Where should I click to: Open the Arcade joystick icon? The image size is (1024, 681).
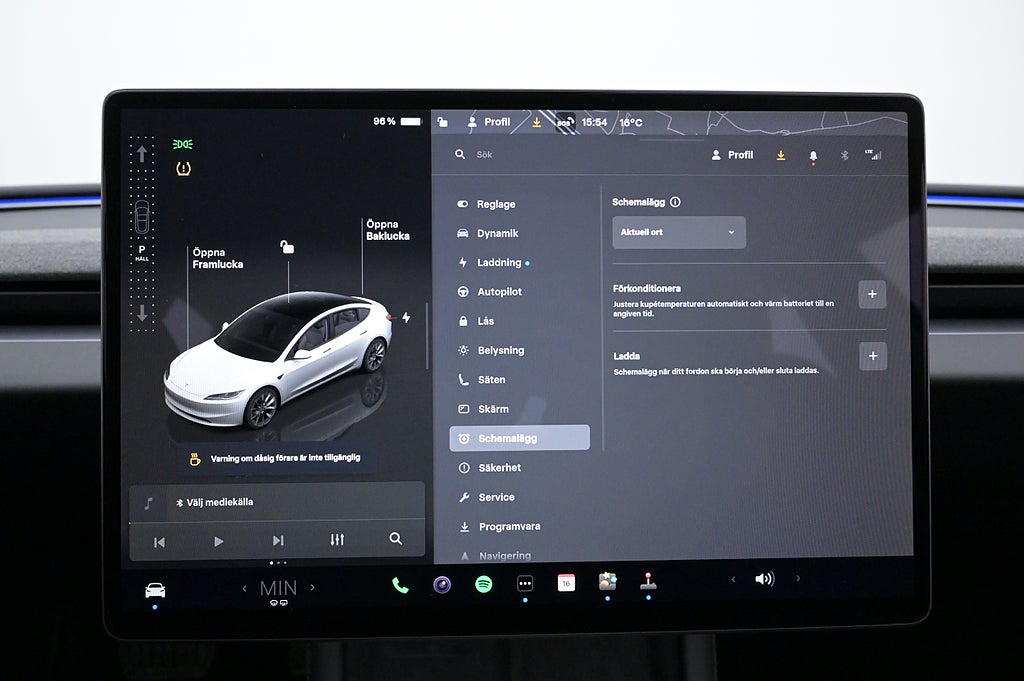tap(648, 582)
